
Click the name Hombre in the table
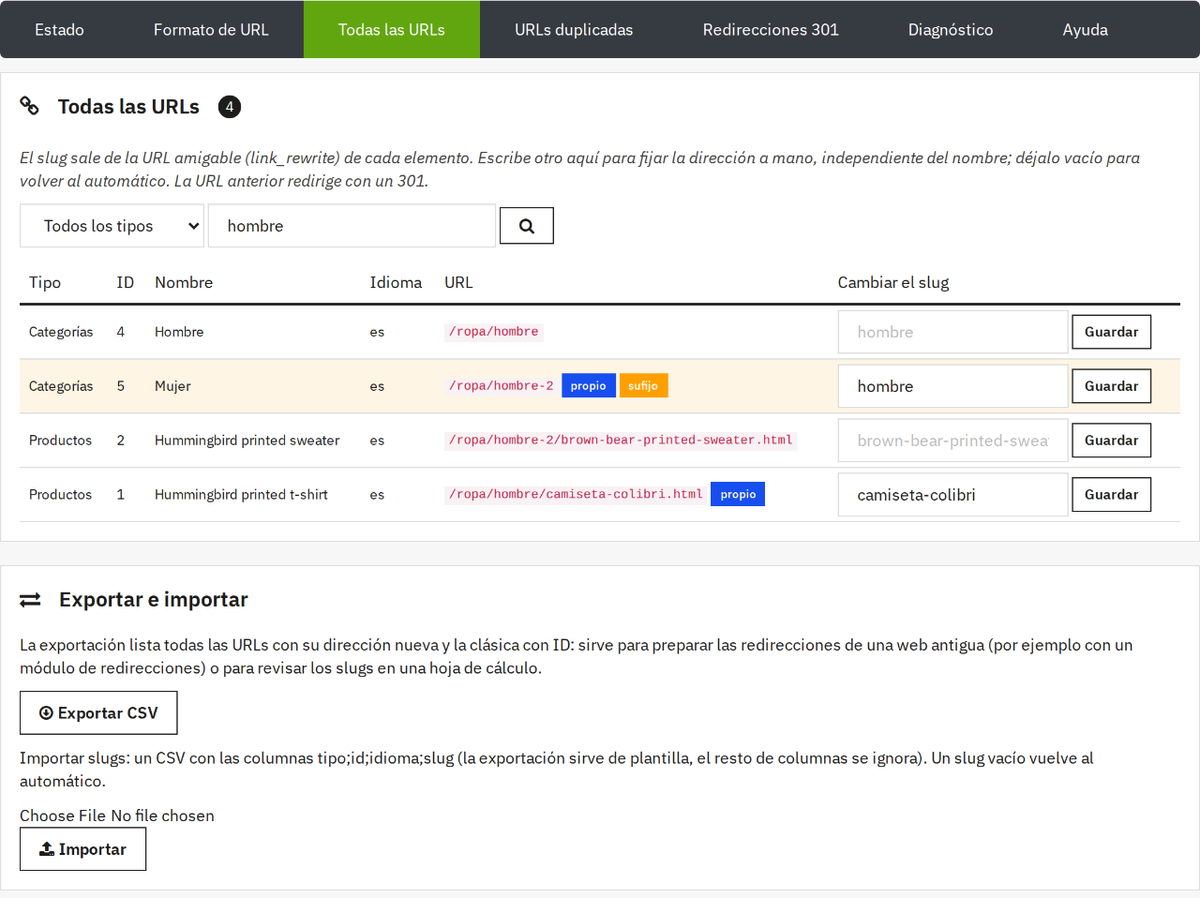pos(179,332)
